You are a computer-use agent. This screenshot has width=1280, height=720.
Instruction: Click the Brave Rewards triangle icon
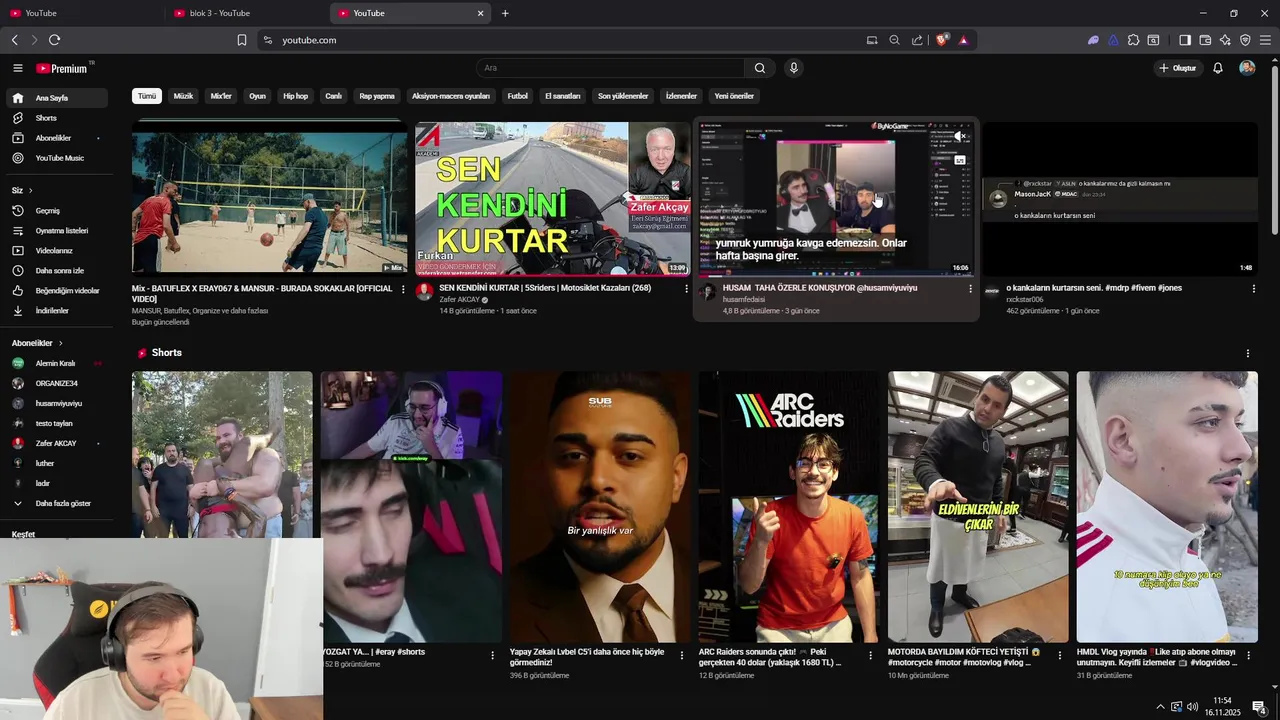pos(963,40)
